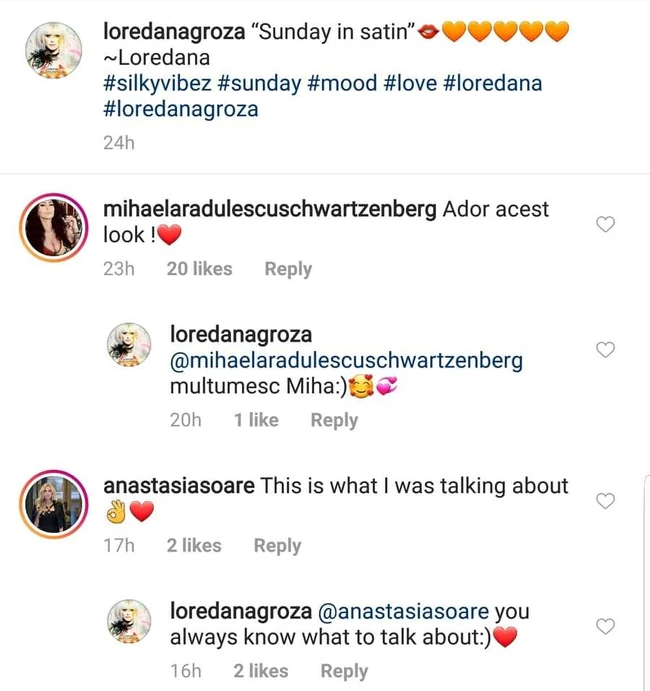Open the #silkyvibez hashtag
650x691 pixels.
pos(157,83)
